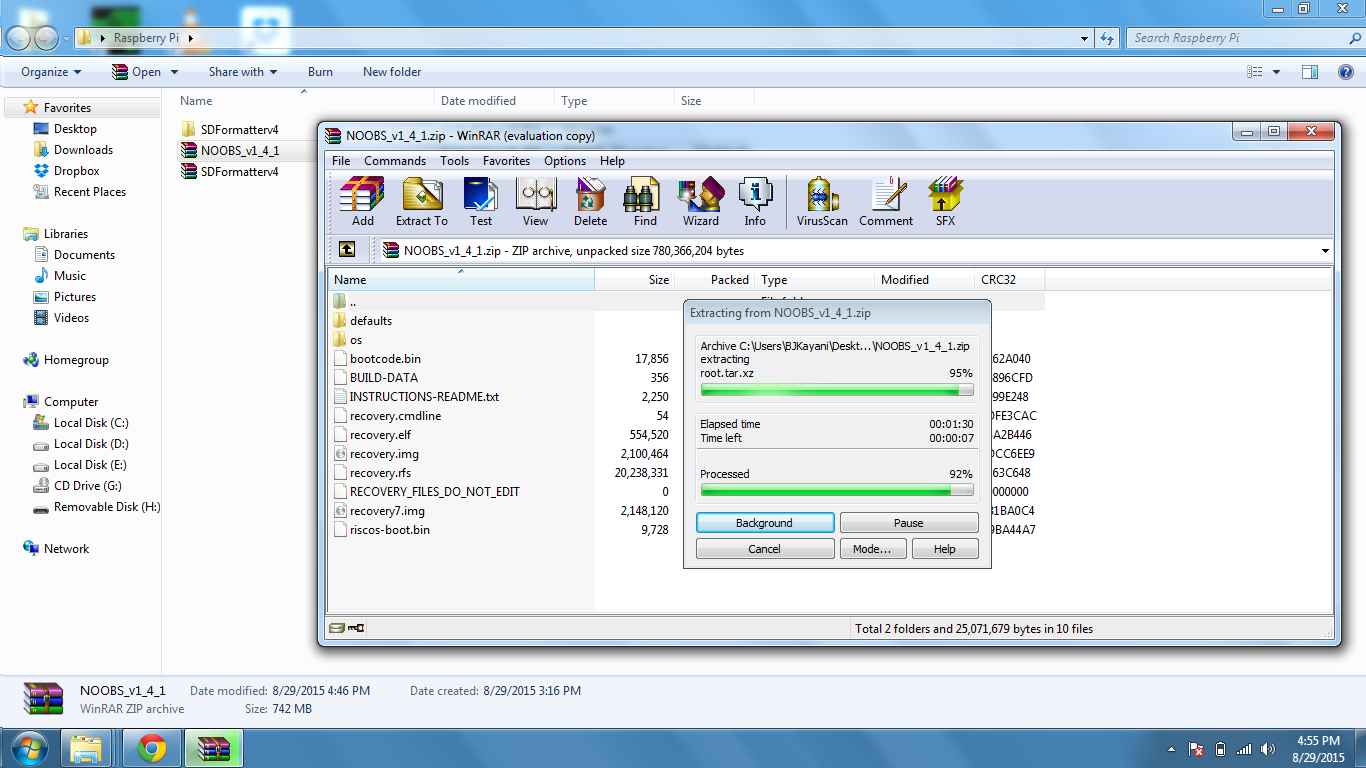
Task: Open the WinRAR File menu
Action: click(x=341, y=161)
